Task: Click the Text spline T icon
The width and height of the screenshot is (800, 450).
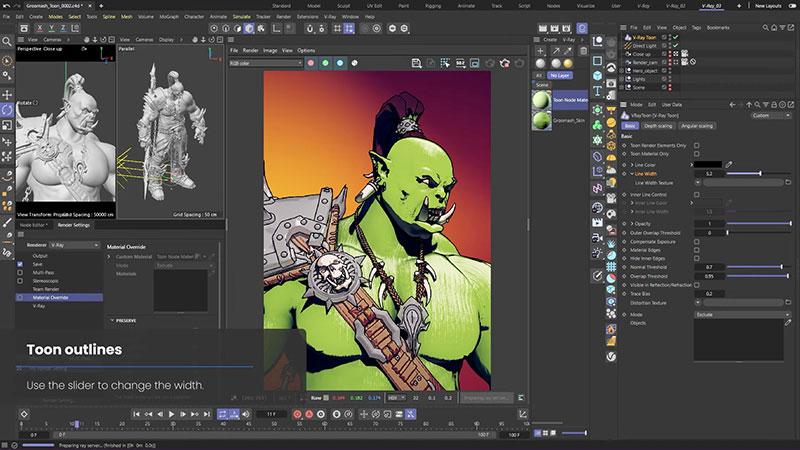Action: click(x=597, y=91)
